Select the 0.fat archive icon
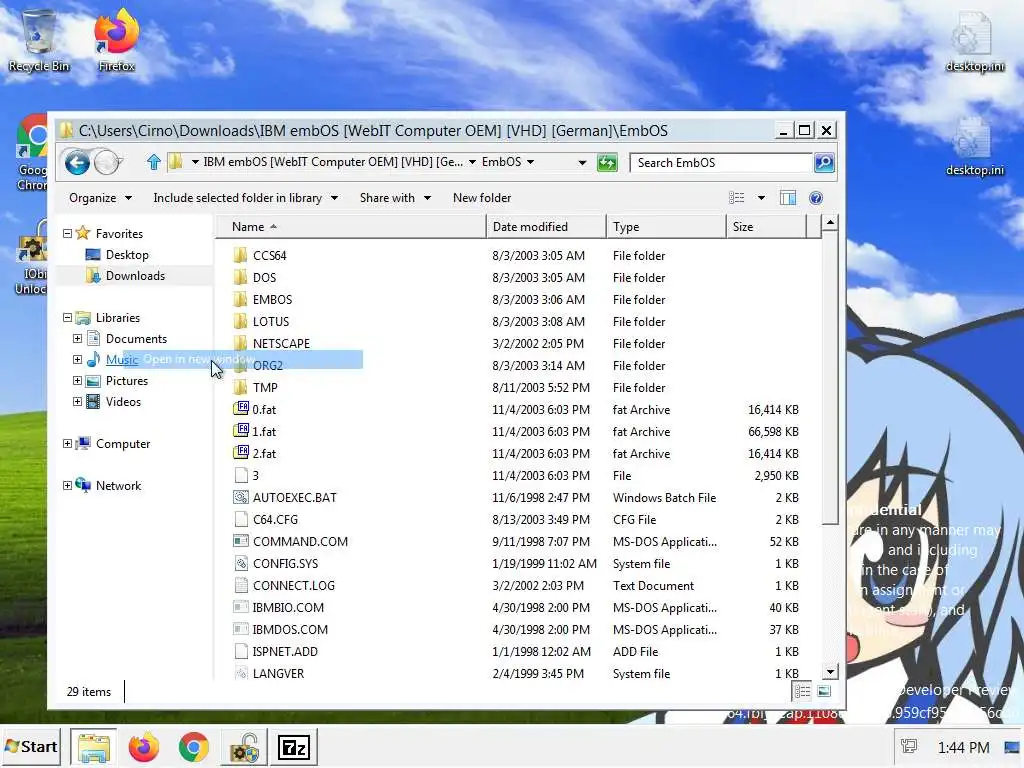This screenshot has height=768, width=1024. [241, 409]
